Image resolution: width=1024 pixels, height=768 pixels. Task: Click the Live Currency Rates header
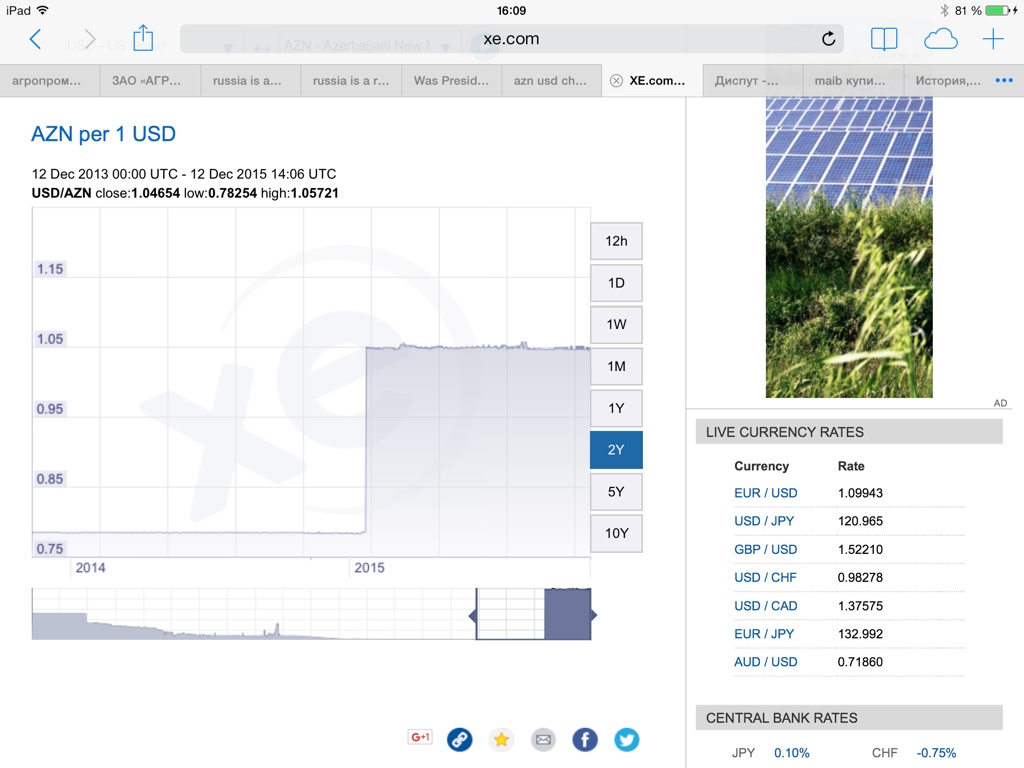(x=849, y=432)
